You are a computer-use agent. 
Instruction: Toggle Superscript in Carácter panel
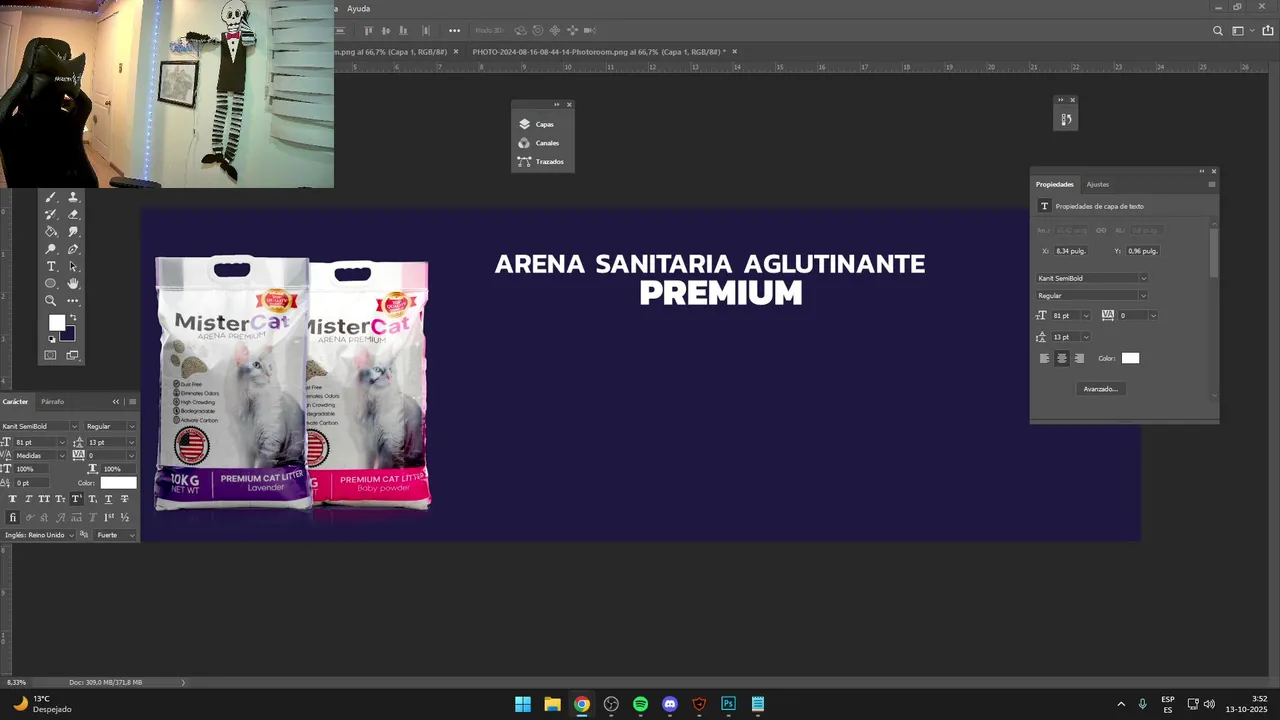pyautogui.click(x=76, y=499)
